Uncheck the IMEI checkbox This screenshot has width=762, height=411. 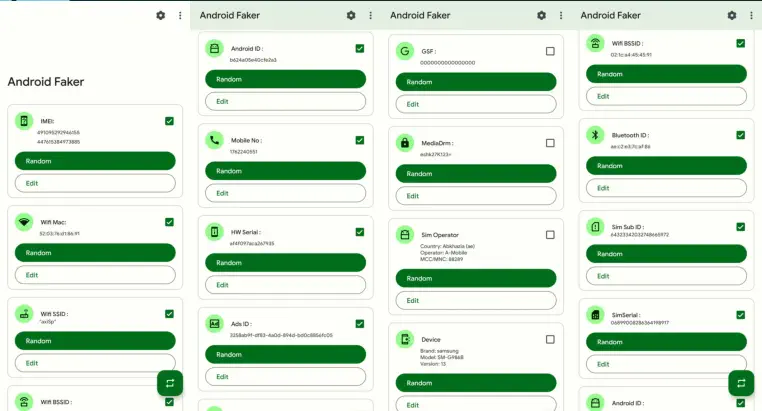(169, 121)
